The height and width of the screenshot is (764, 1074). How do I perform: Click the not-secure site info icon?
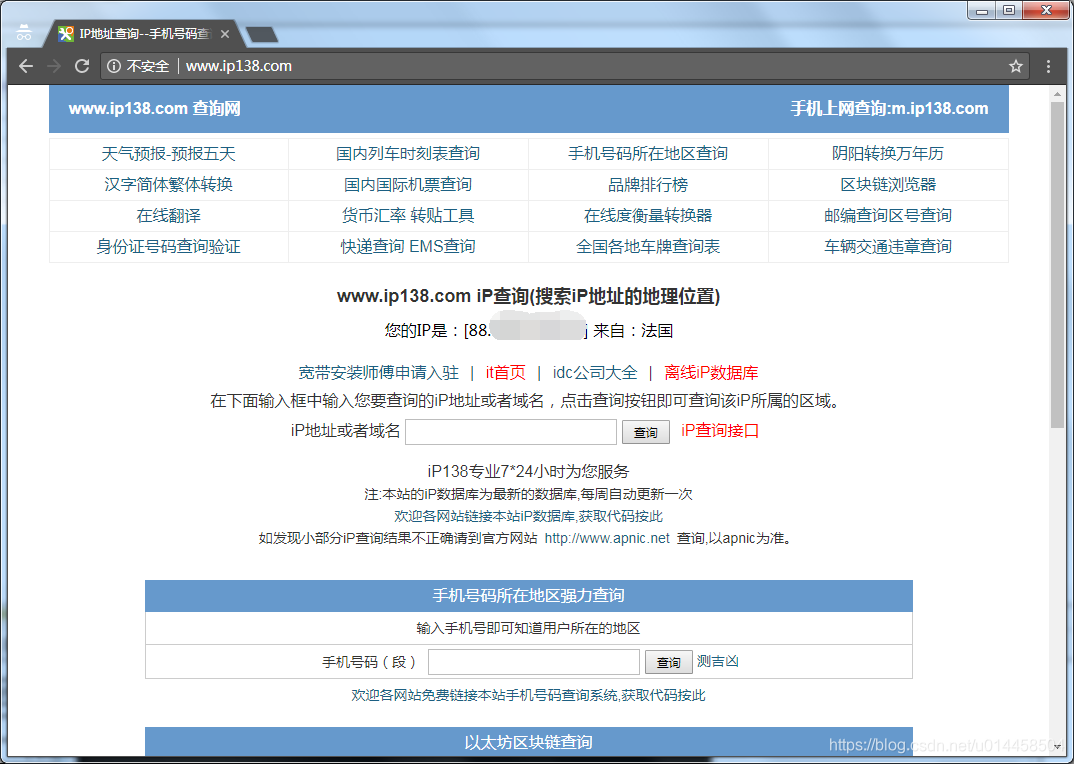(x=114, y=66)
